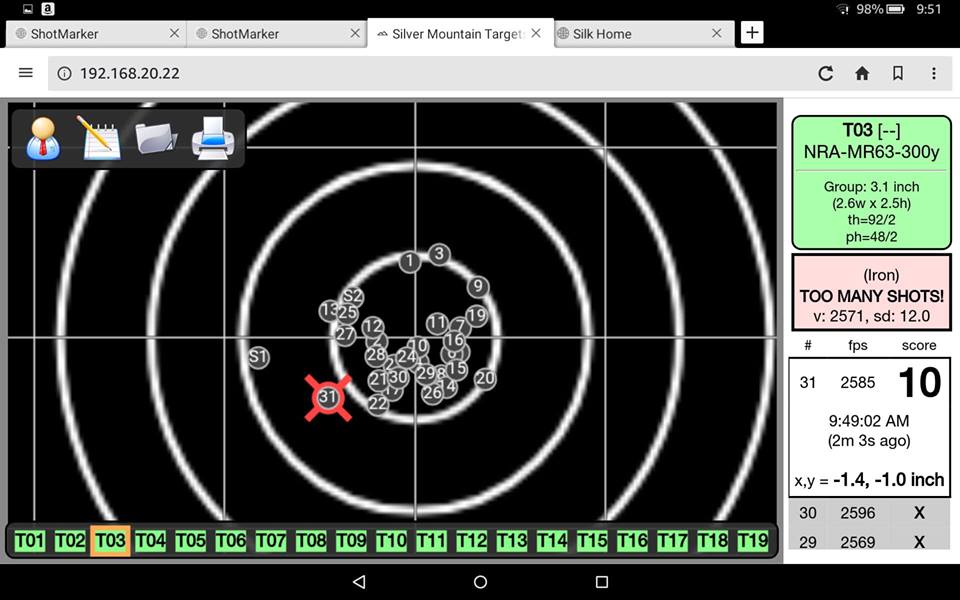Tap battery 98% status indicator
The image size is (960, 600).
[x=880, y=9]
